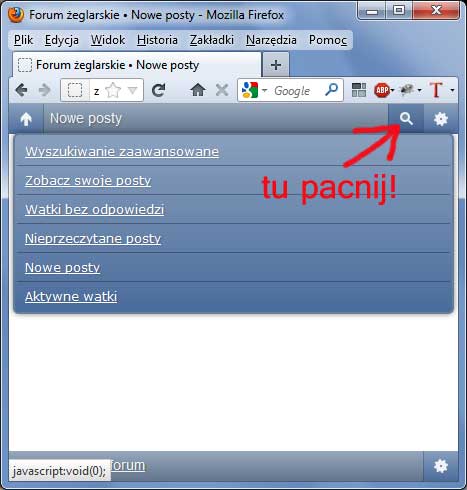Open Wyszukiwanie zaawansowane link
Viewport: 467px width, 490px height.
click(x=122, y=152)
